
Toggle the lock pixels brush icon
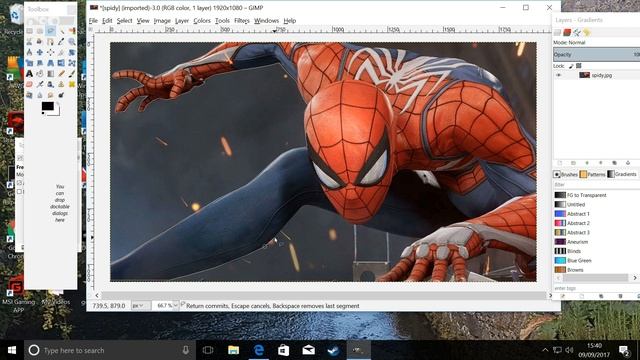coord(571,66)
